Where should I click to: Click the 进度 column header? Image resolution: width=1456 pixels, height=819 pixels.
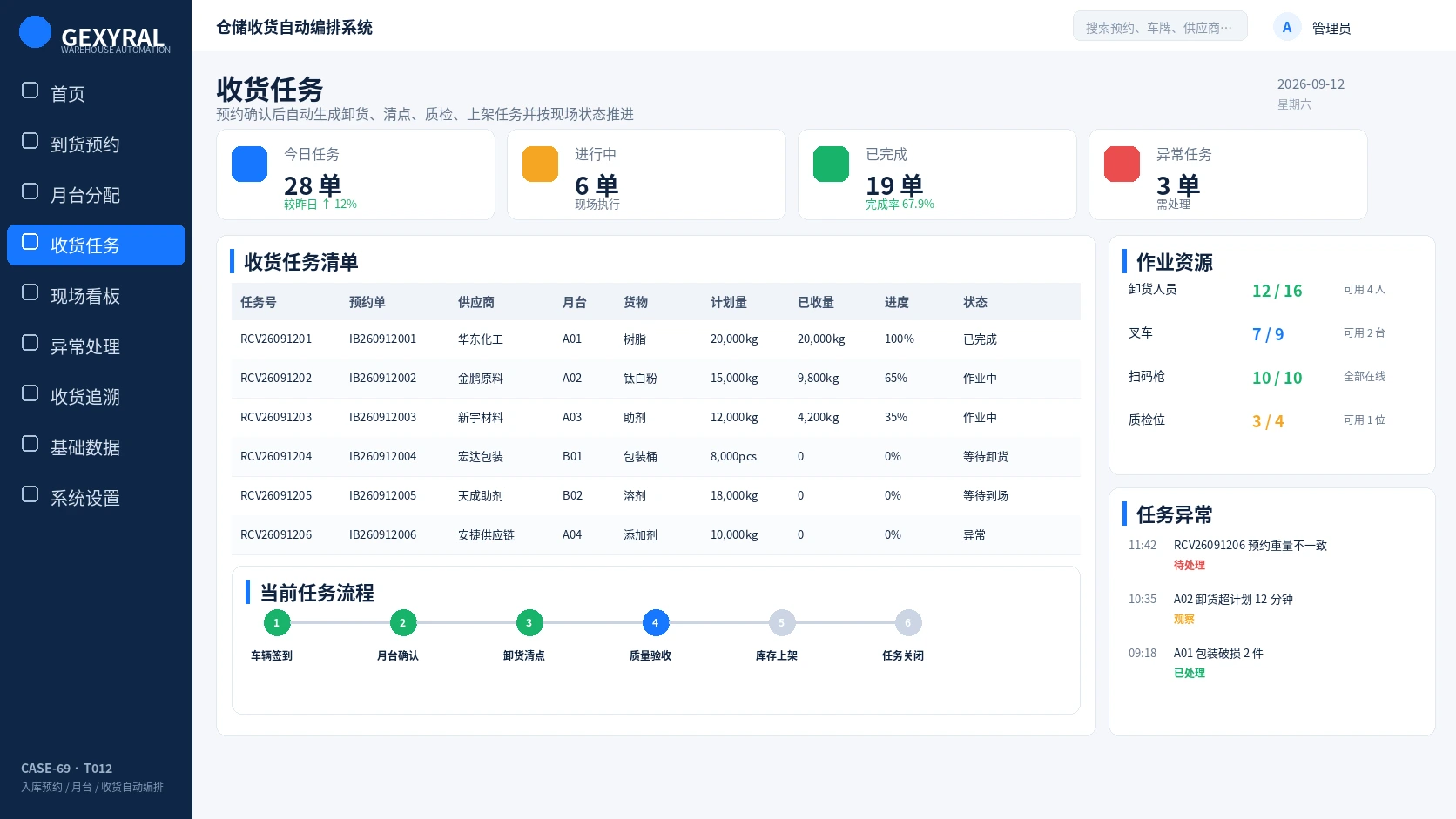(x=897, y=302)
